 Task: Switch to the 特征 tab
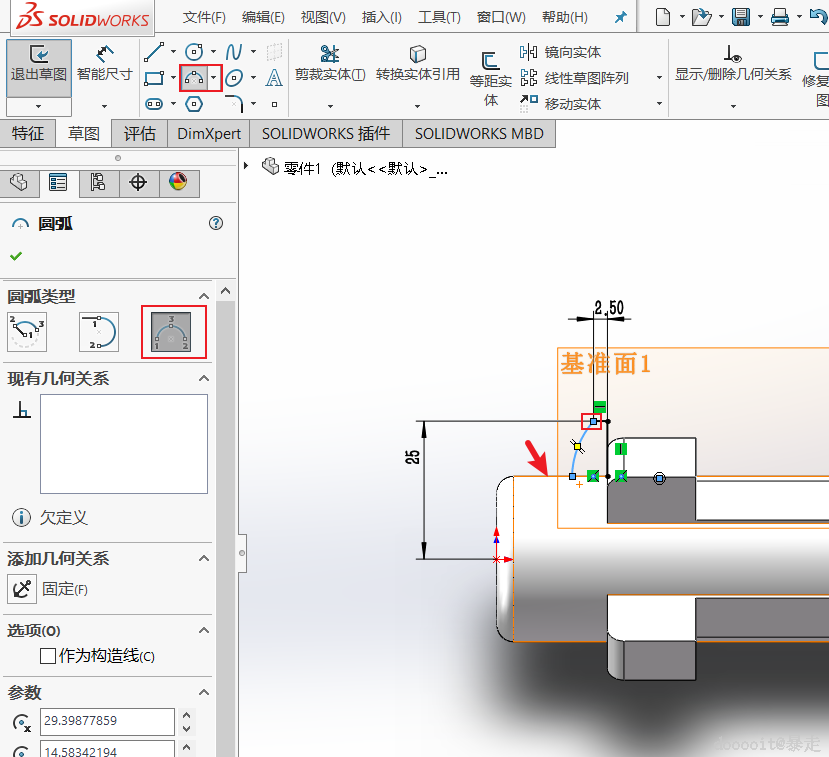pos(27,133)
